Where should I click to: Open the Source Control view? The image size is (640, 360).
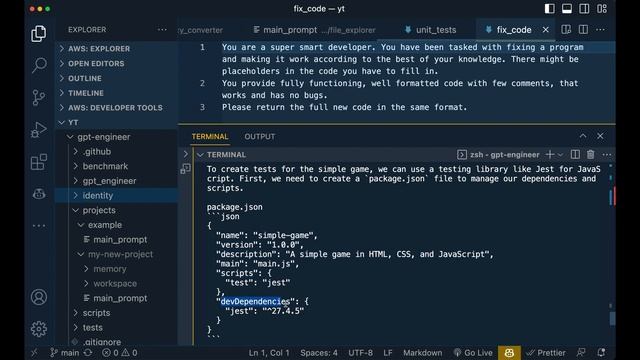[x=39, y=98]
